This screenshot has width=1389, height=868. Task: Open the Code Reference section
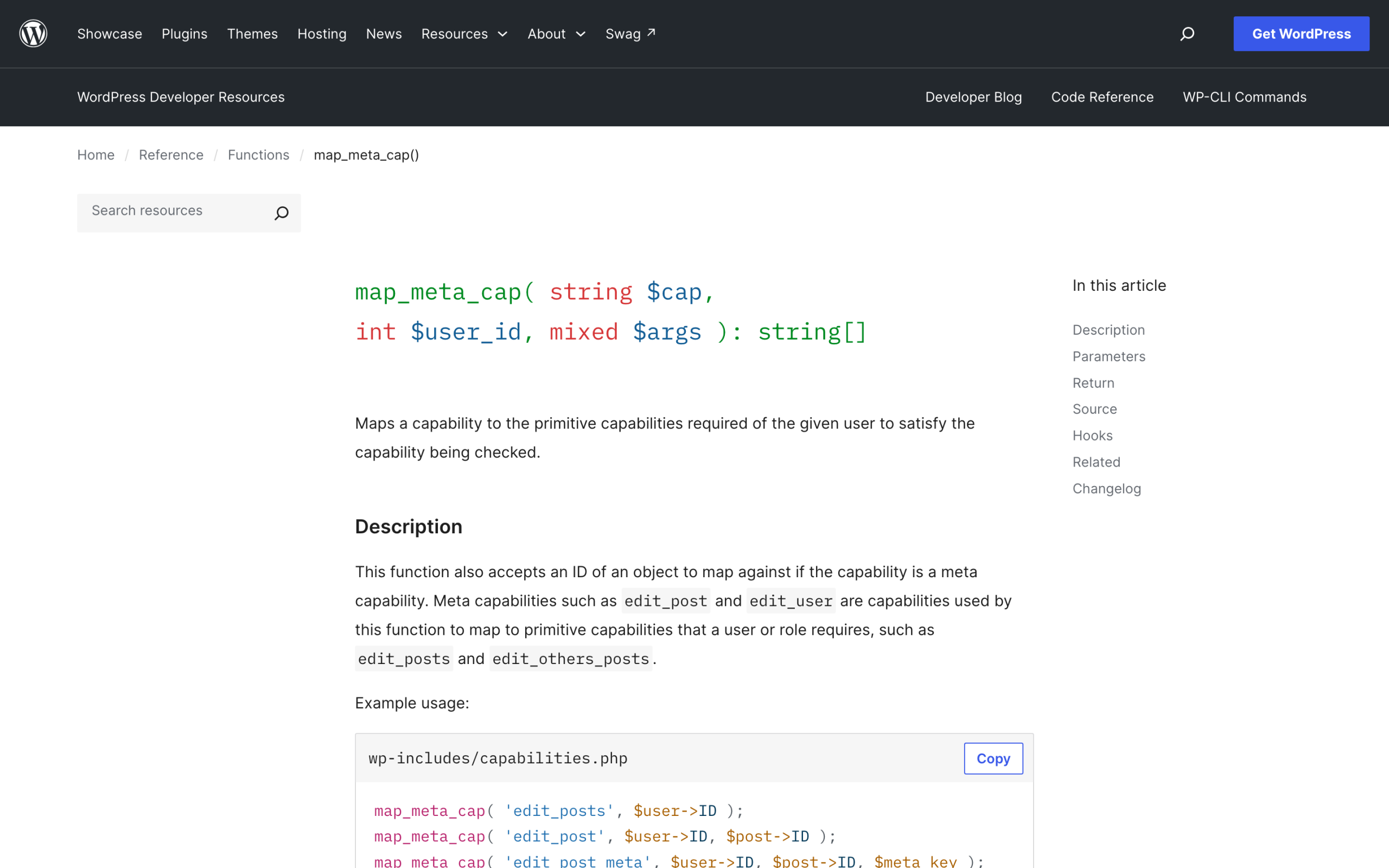[x=1102, y=97]
